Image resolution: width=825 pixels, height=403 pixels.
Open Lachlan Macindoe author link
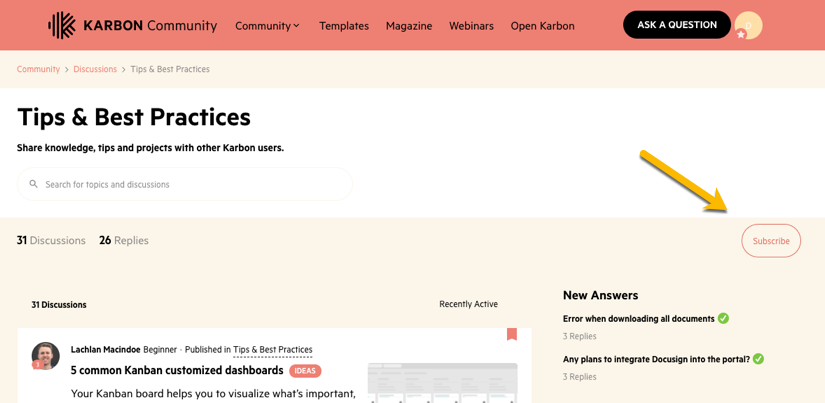click(x=106, y=349)
